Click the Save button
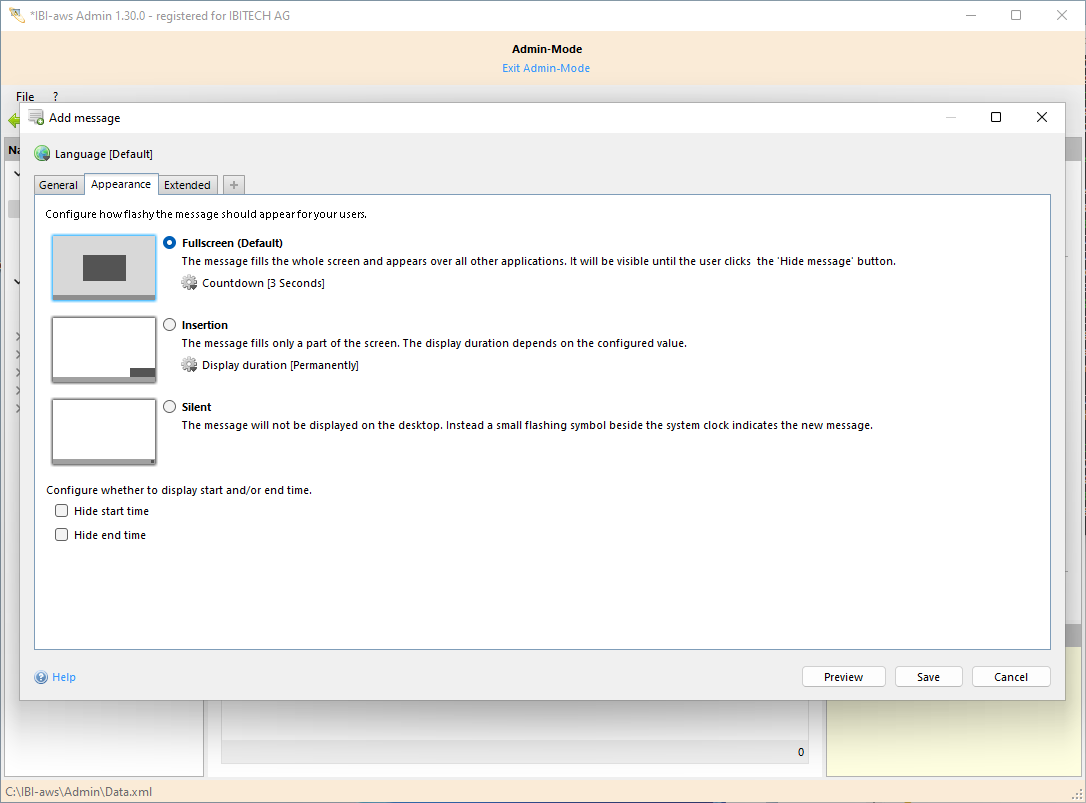Image resolution: width=1086 pixels, height=803 pixels. pyautogui.click(x=928, y=677)
